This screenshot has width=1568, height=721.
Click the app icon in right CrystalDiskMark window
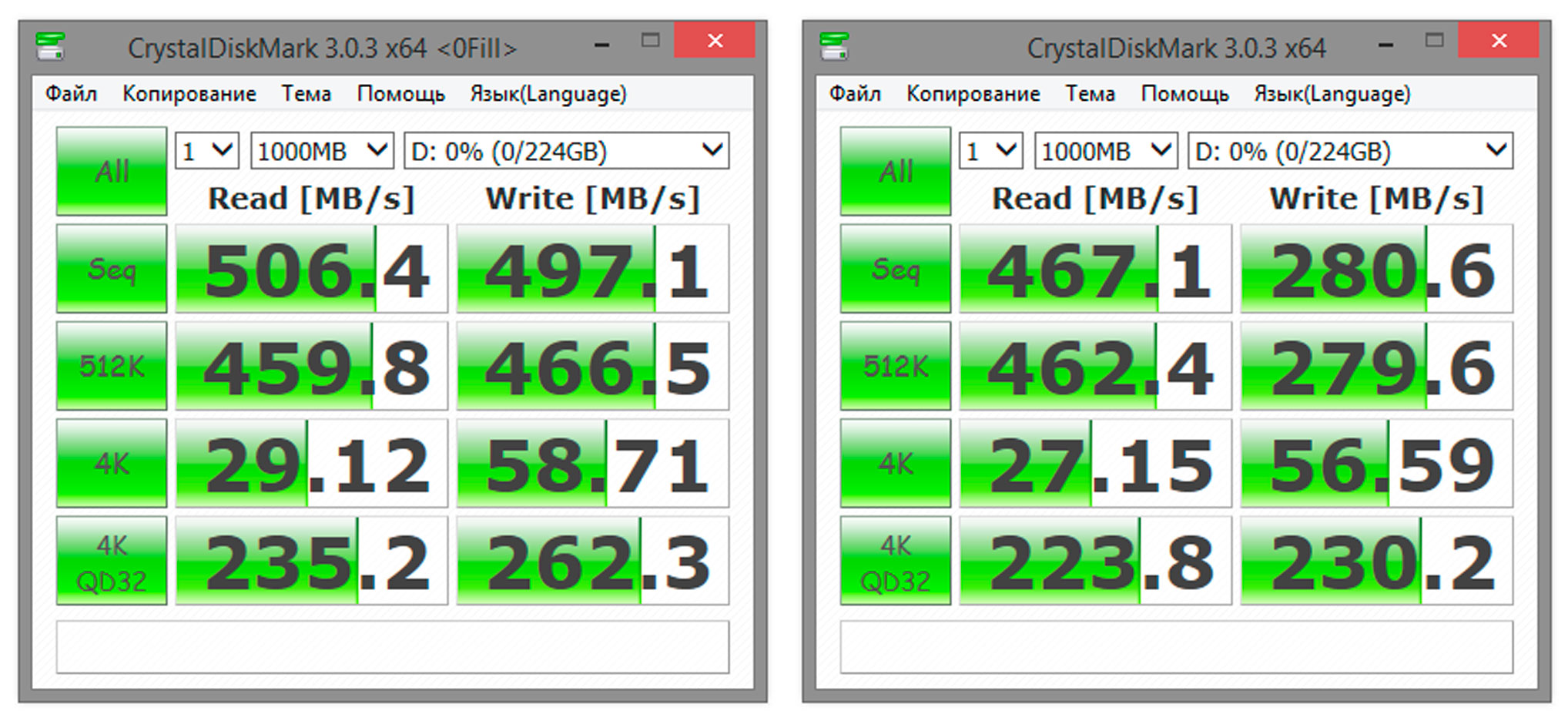(835, 46)
